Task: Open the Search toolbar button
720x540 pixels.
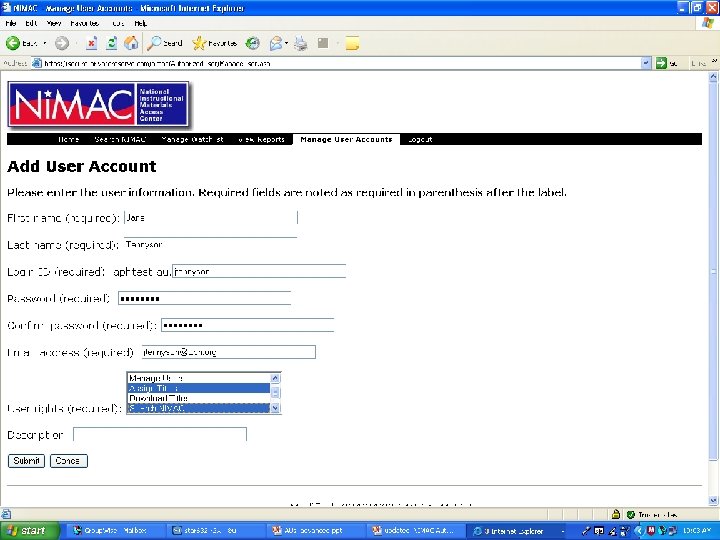Action: (165, 43)
